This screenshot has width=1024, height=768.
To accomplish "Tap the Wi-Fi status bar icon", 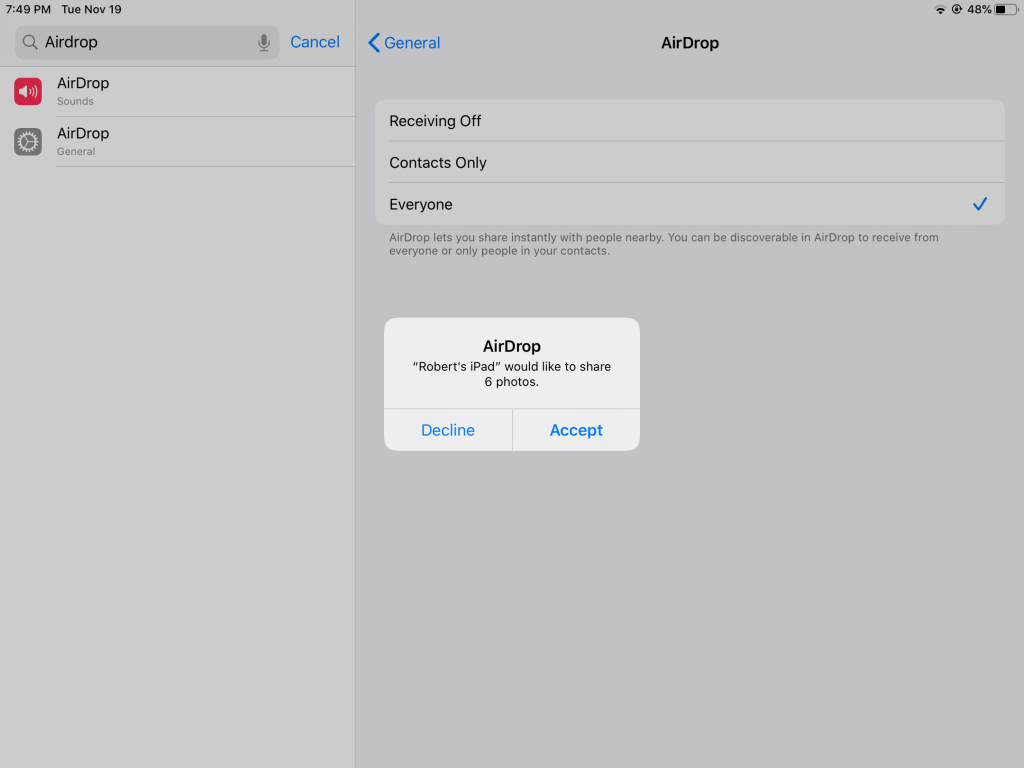I will pos(940,9).
